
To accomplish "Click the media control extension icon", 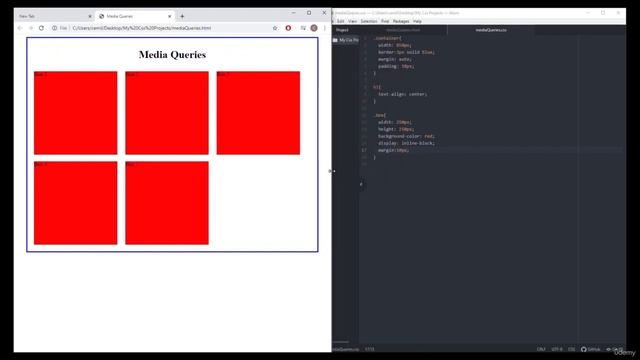I will click(303, 28).
